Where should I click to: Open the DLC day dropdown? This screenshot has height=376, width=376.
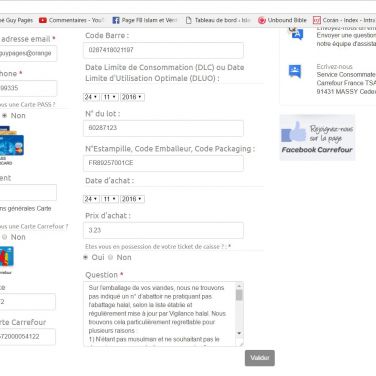point(91,97)
